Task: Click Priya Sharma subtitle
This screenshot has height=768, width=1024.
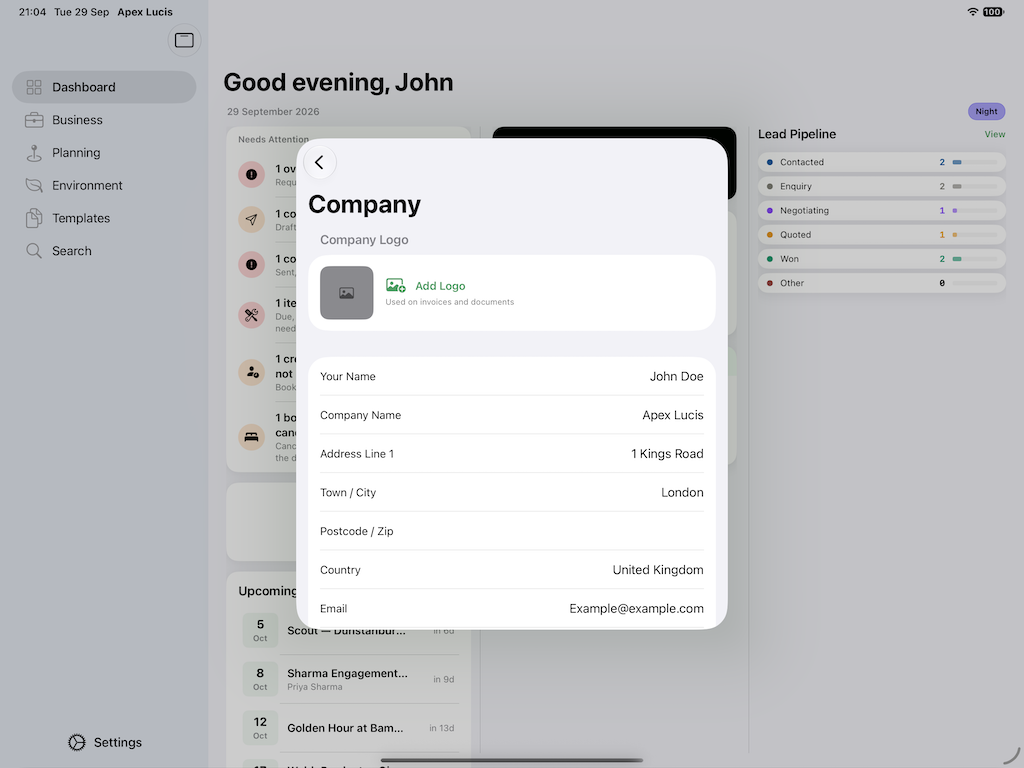Action: 315,687
